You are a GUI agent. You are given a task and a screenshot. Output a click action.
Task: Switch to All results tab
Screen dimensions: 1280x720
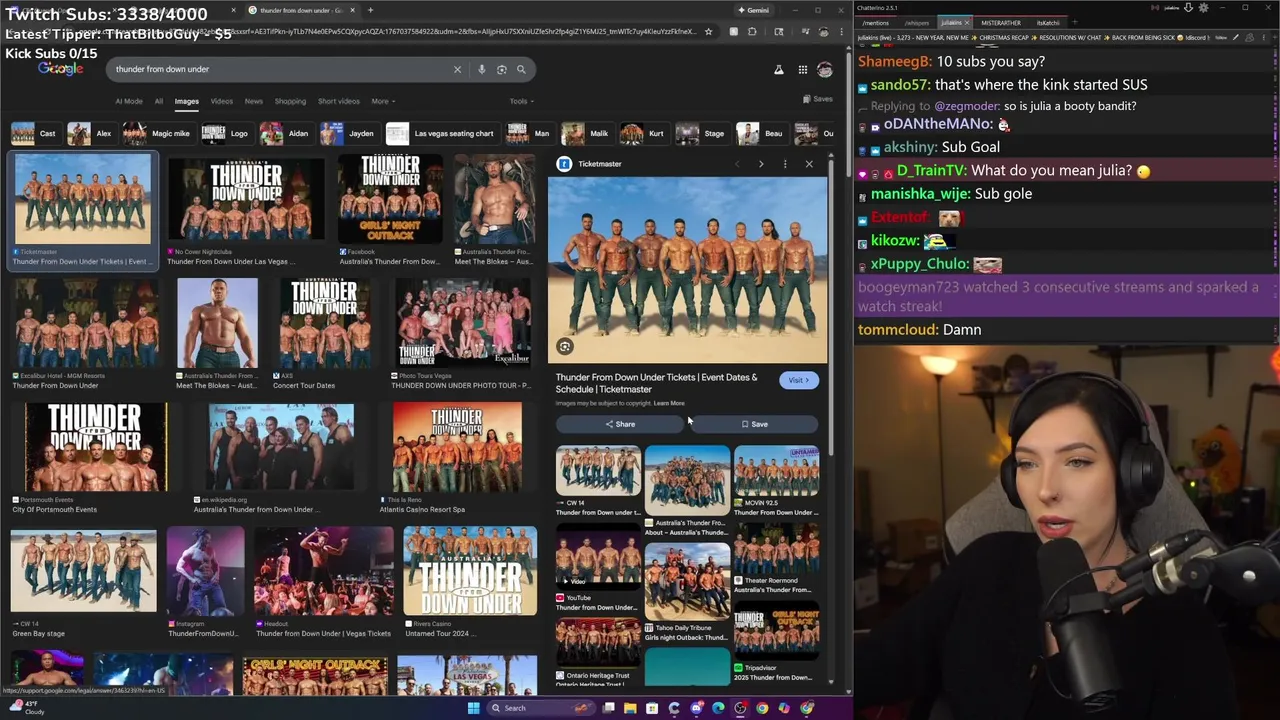point(158,101)
